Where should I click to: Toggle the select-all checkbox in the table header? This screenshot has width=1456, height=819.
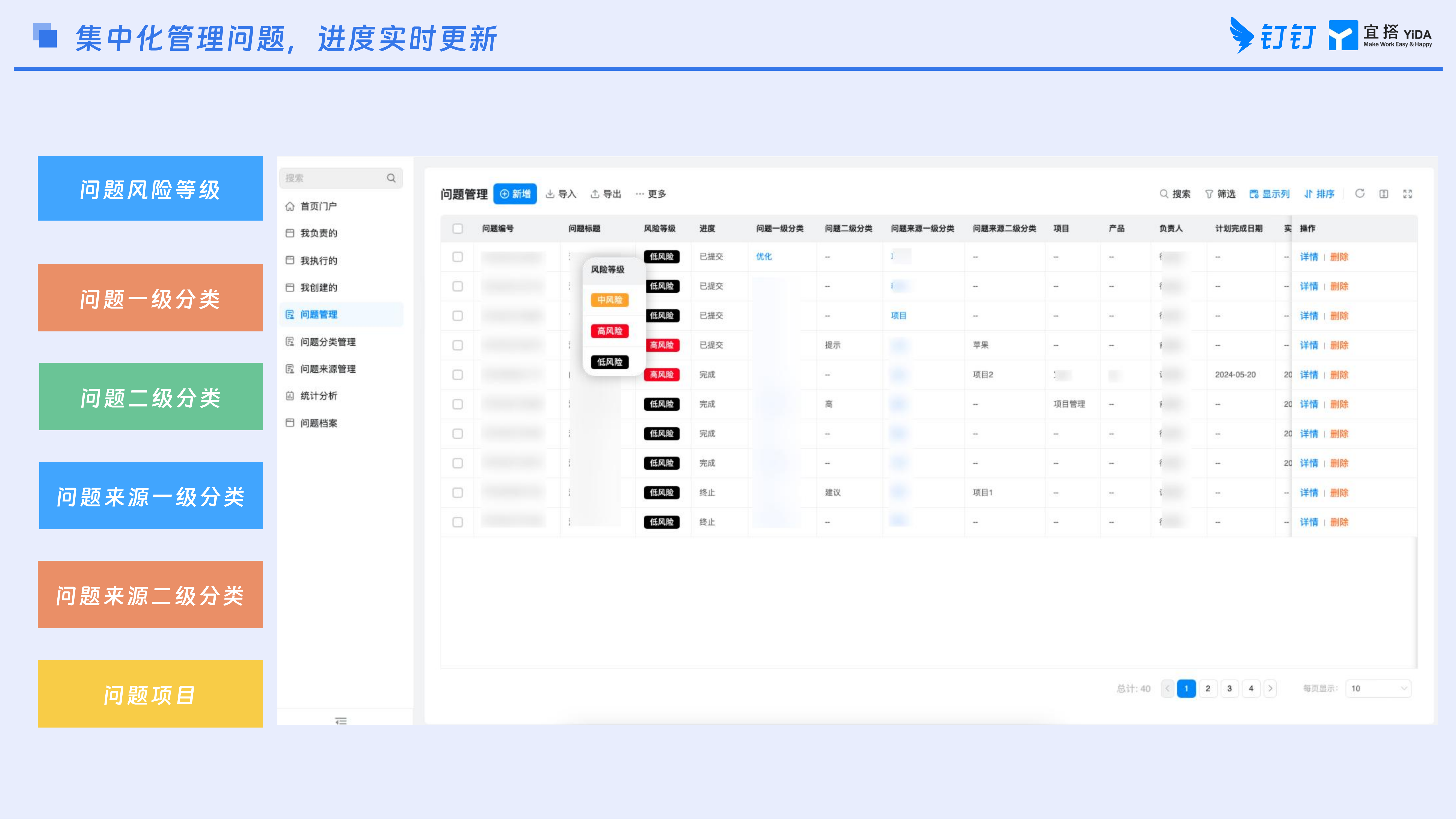click(458, 228)
